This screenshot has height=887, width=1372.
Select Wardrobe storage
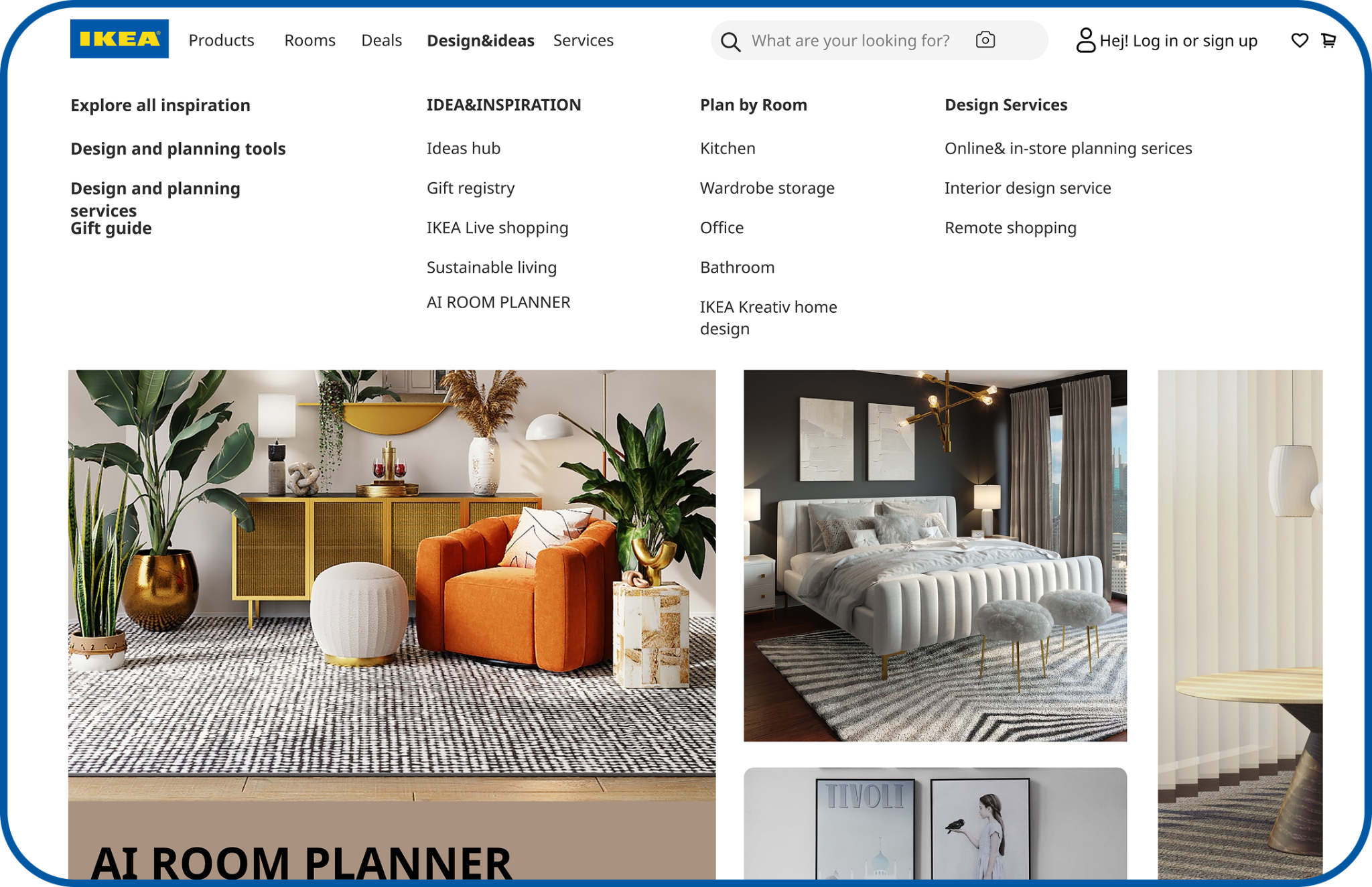click(767, 188)
